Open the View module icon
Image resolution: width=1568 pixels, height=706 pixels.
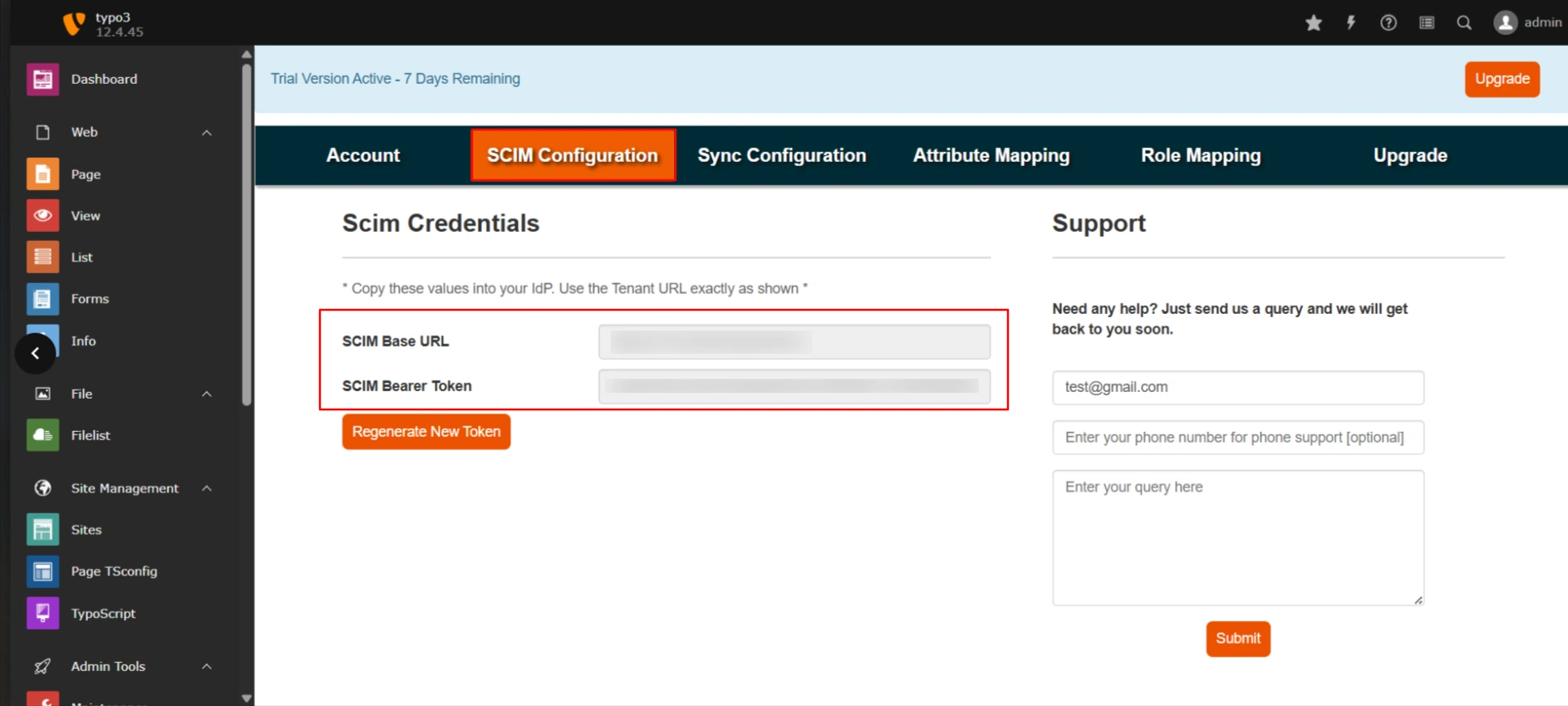point(42,216)
